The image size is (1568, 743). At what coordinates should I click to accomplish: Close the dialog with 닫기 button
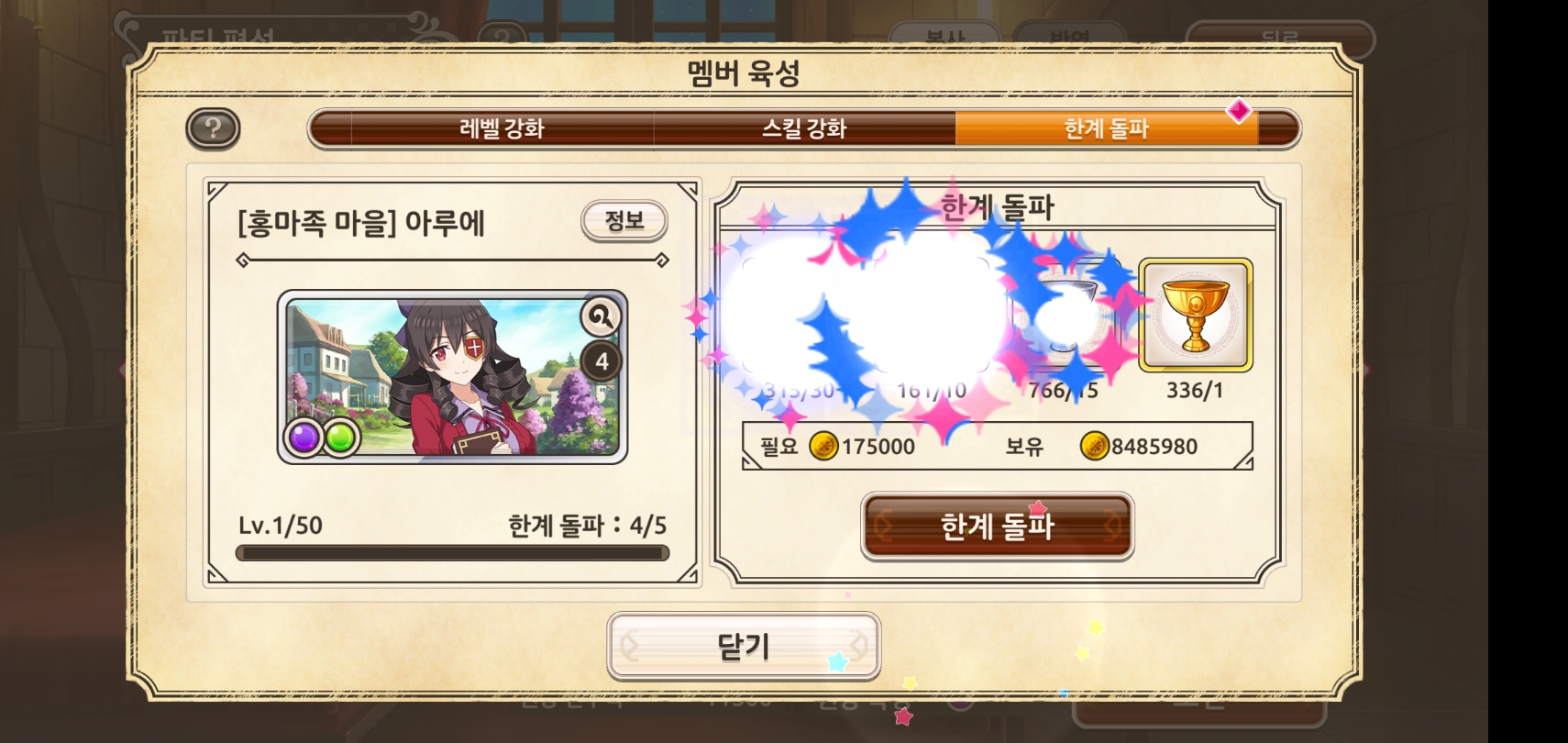[744, 647]
